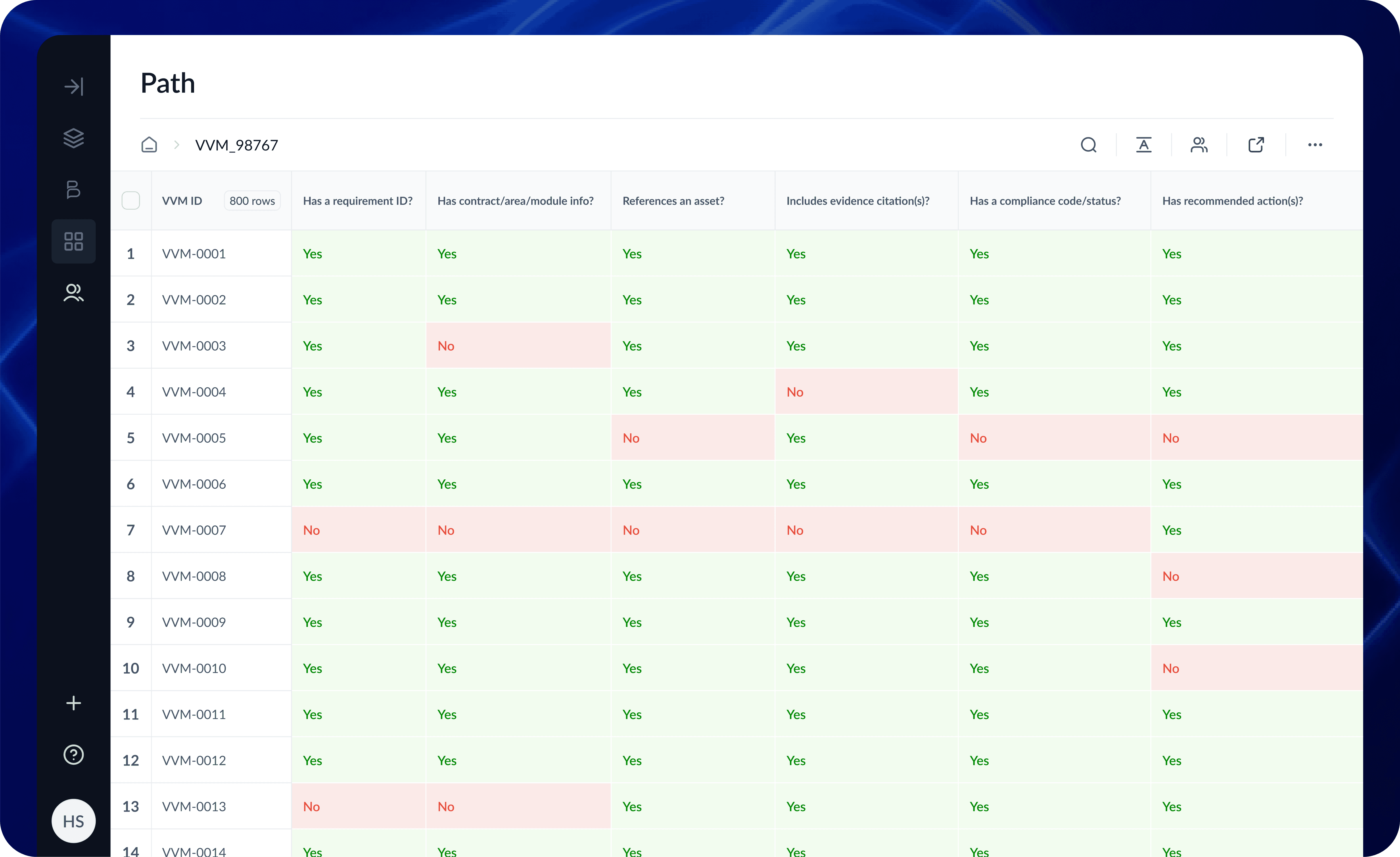Toggle the select-all rows checkbox

131,201
